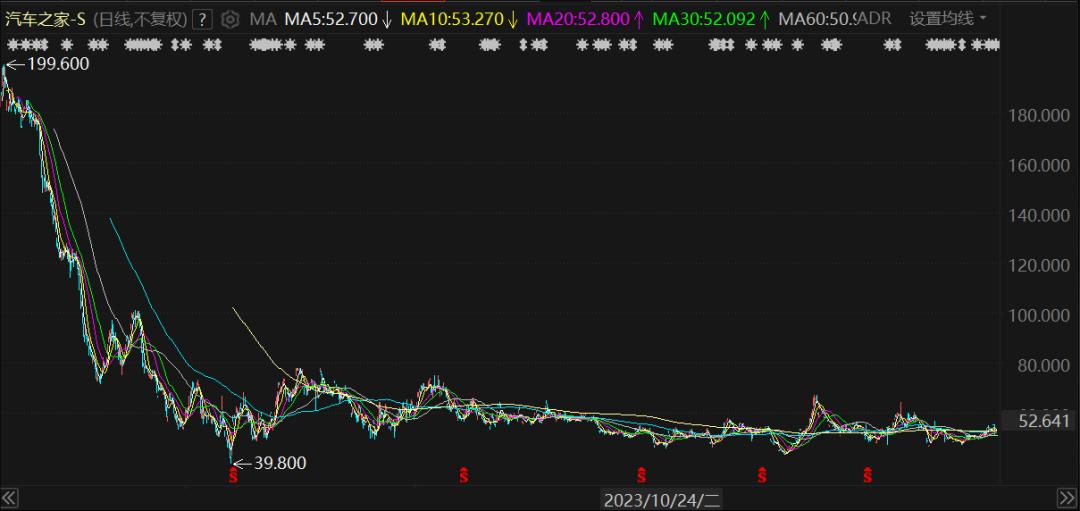Click the 2023/10/24/二 date marker
The height and width of the screenshot is (511, 1080).
662,499
